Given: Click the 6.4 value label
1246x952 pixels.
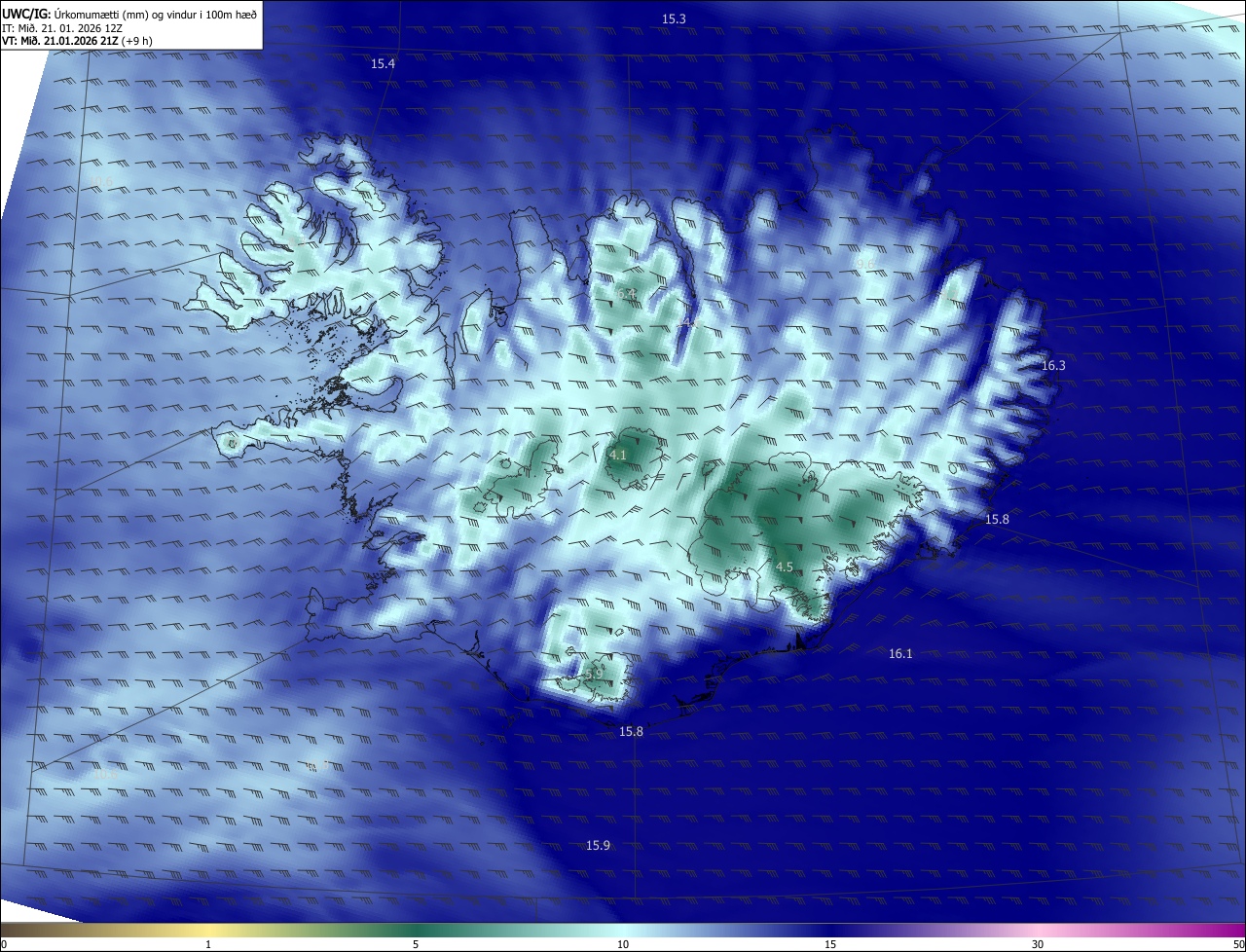Looking at the screenshot, I should point(625,293).
